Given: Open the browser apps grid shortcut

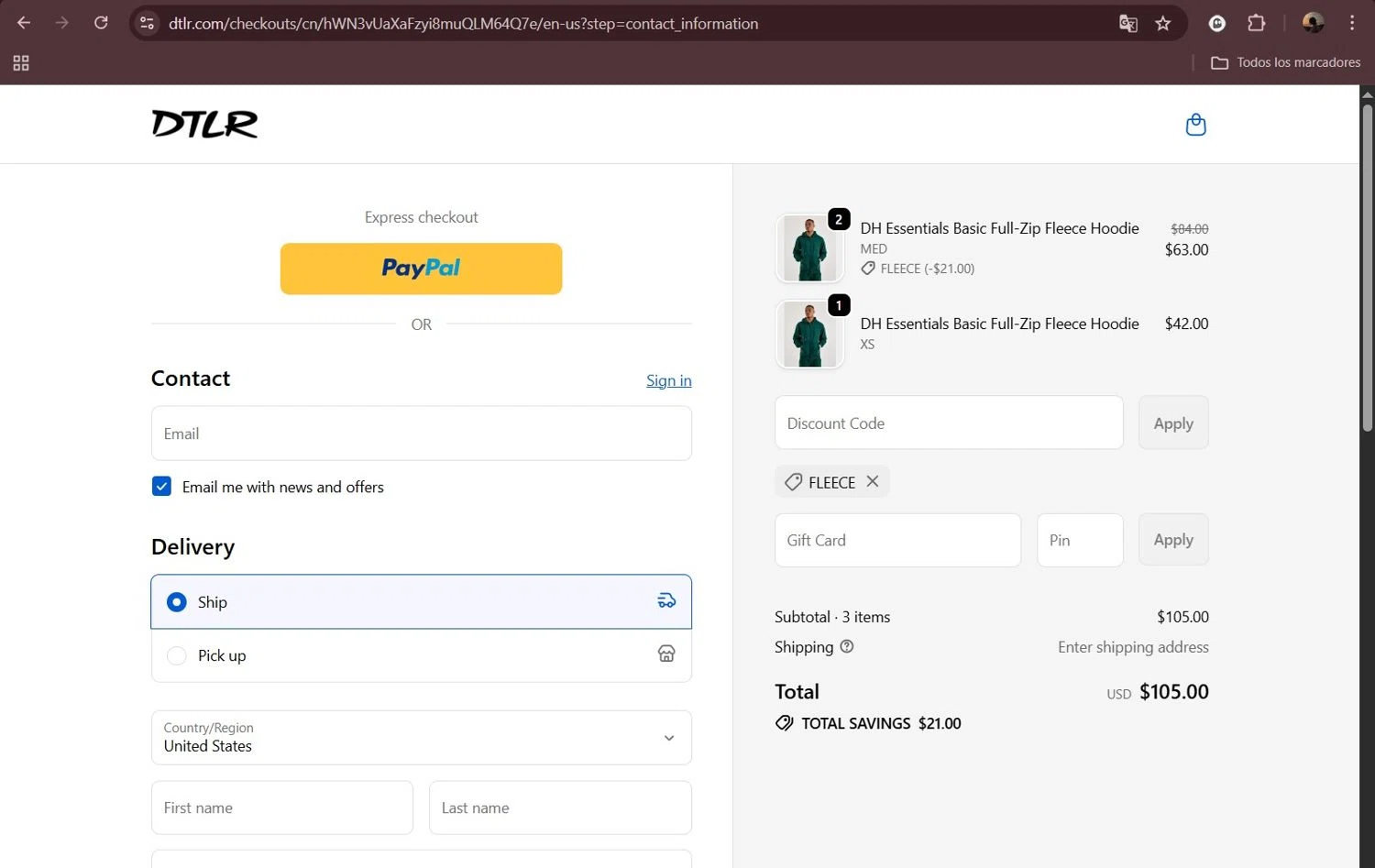Looking at the screenshot, I should [x=21, y=62].
